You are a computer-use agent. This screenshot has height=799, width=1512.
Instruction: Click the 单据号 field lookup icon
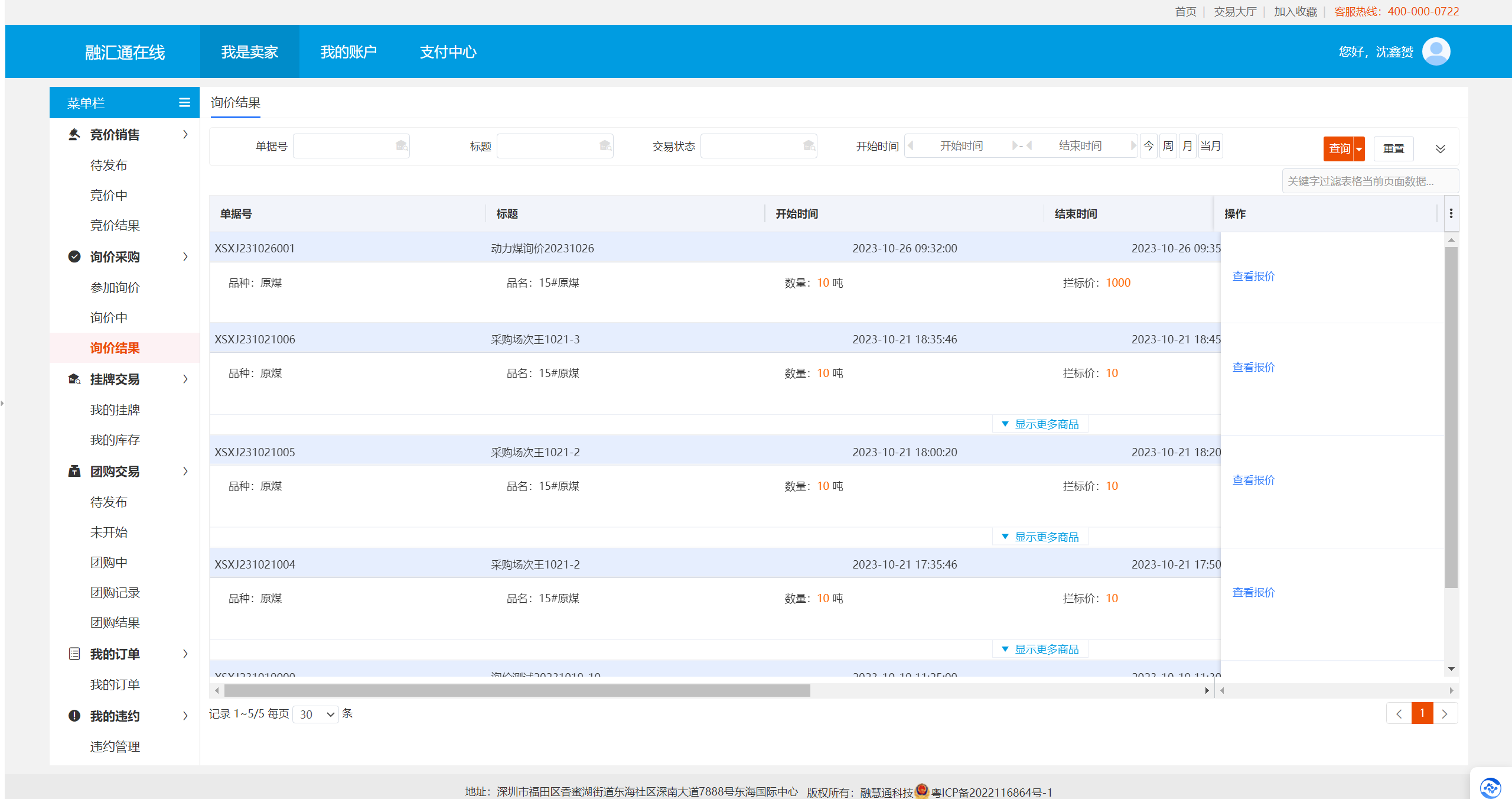click(x=402, y=146)
